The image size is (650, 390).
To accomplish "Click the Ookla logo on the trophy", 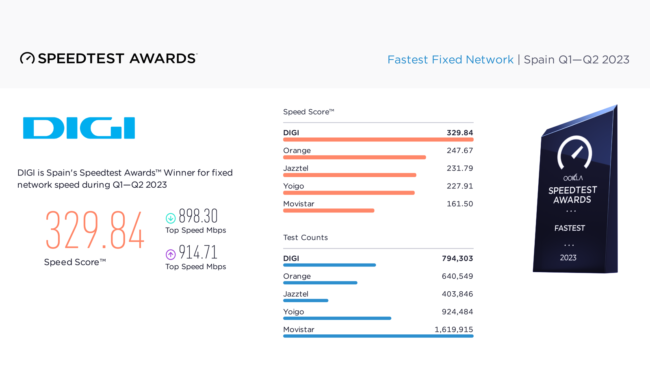I will 572,178.
